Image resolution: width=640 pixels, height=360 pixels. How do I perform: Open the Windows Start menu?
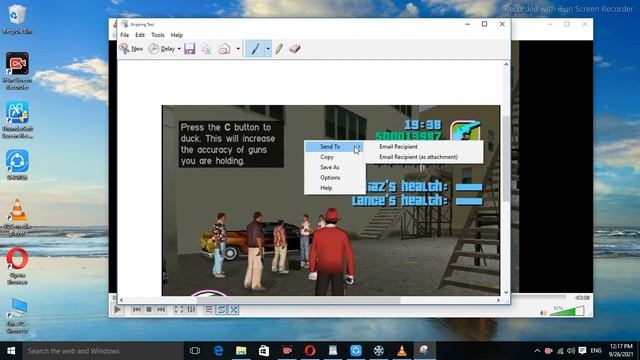pos(11,351)
